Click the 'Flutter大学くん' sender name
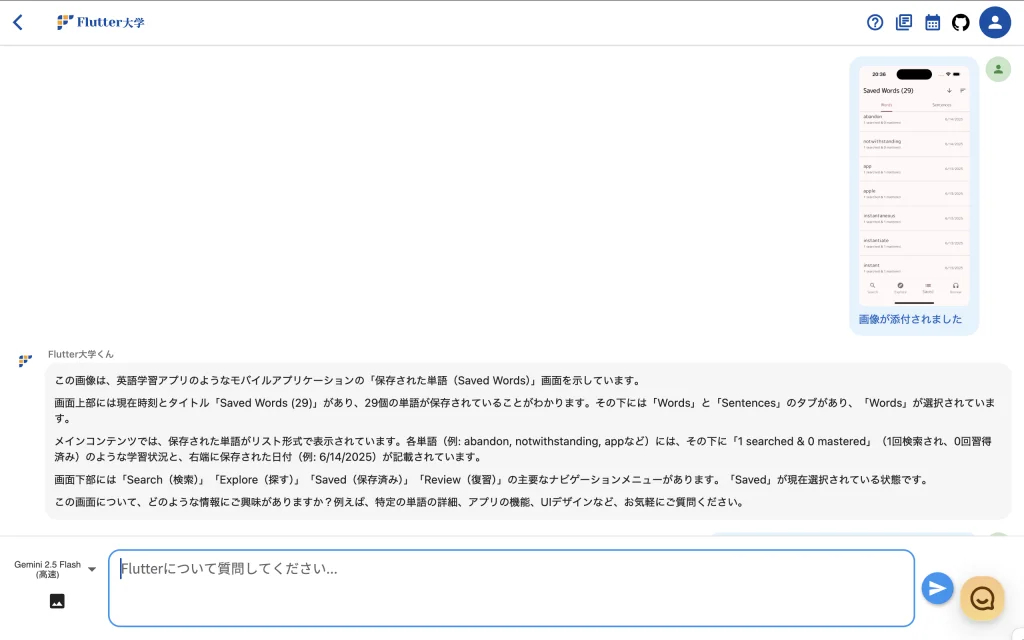Screen dimensions: 1024x640 coord(81,354)
